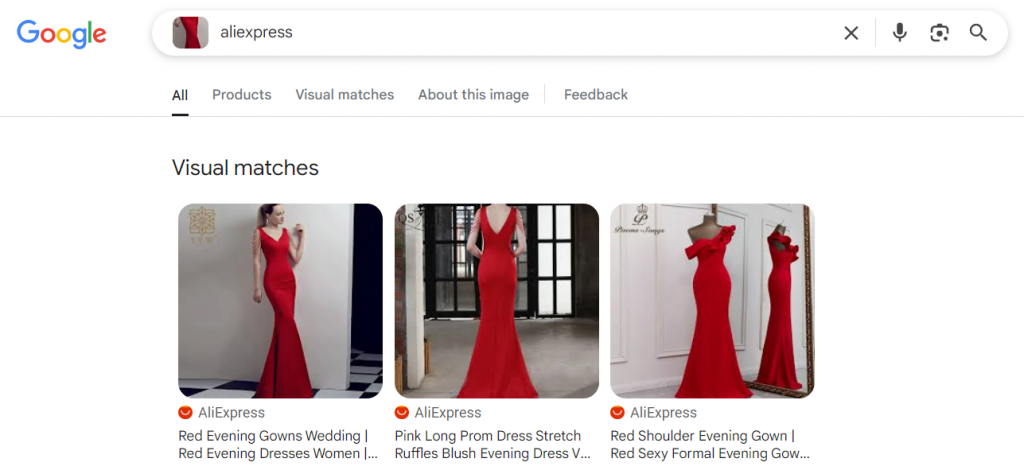
Task: Clear the search query with the X
Action: pos(851,33)
